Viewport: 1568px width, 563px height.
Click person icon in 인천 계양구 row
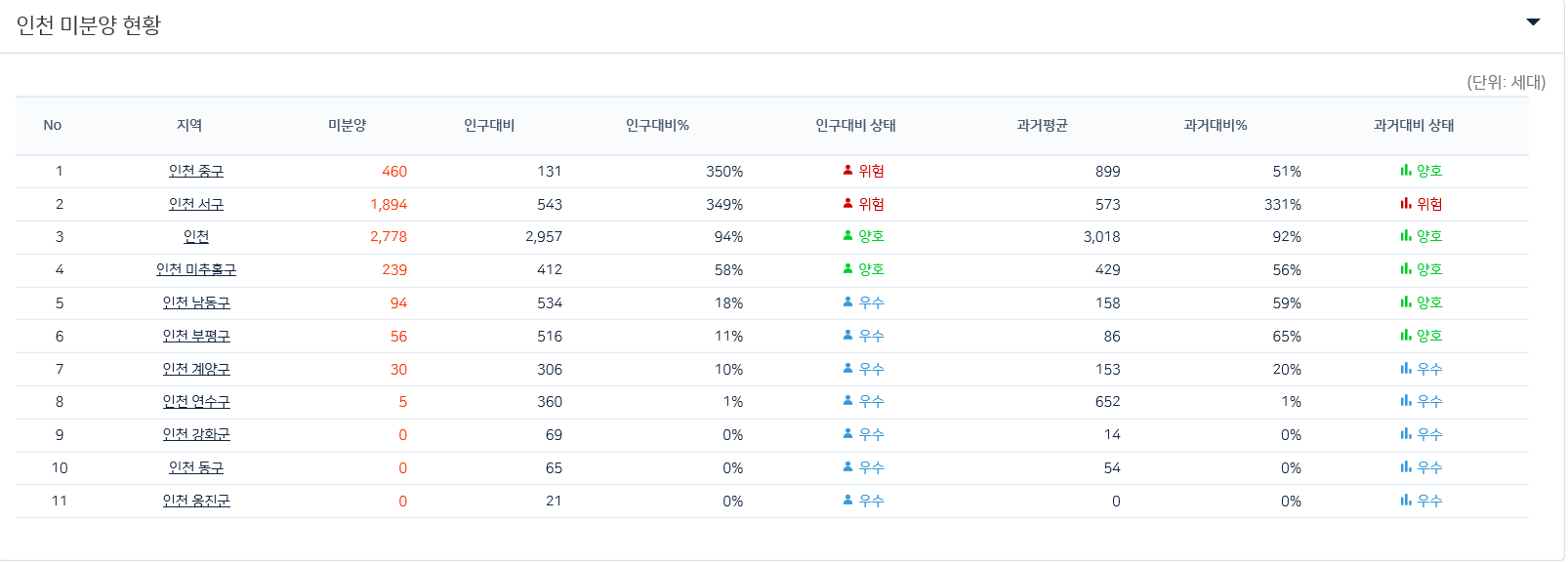(847, 368)
